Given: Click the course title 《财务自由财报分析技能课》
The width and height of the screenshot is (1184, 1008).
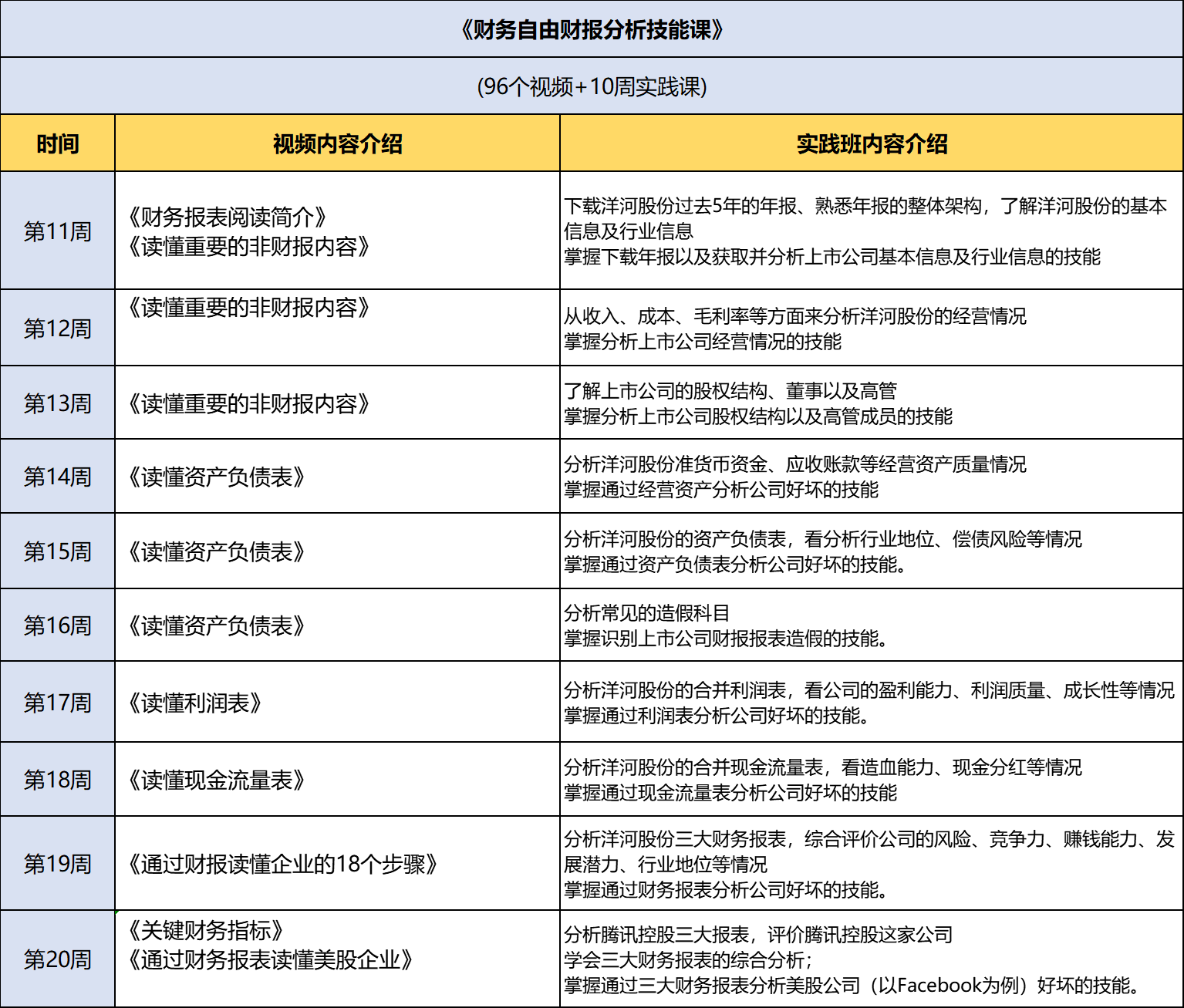Looking at the screenshot, I should (x=592, y=30).
